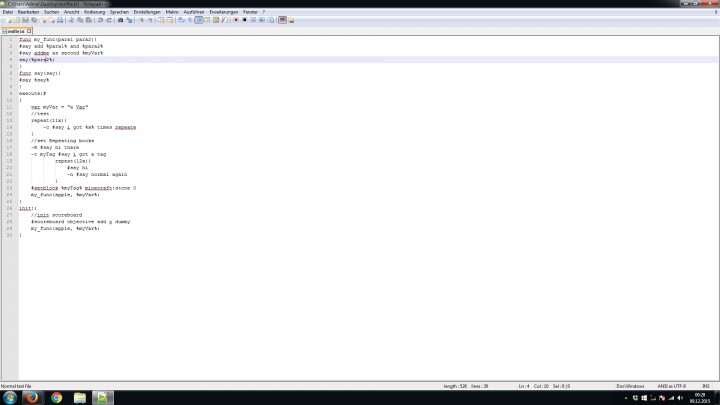
Task: Open the Sprachen menu
Action: coord(119,11)
